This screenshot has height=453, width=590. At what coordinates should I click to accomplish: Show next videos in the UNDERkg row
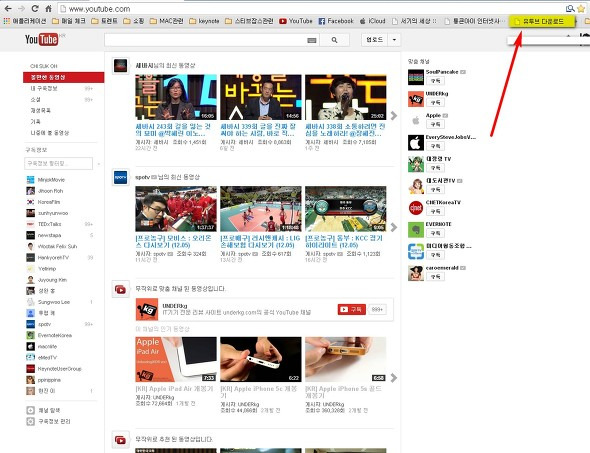(394, 378)
